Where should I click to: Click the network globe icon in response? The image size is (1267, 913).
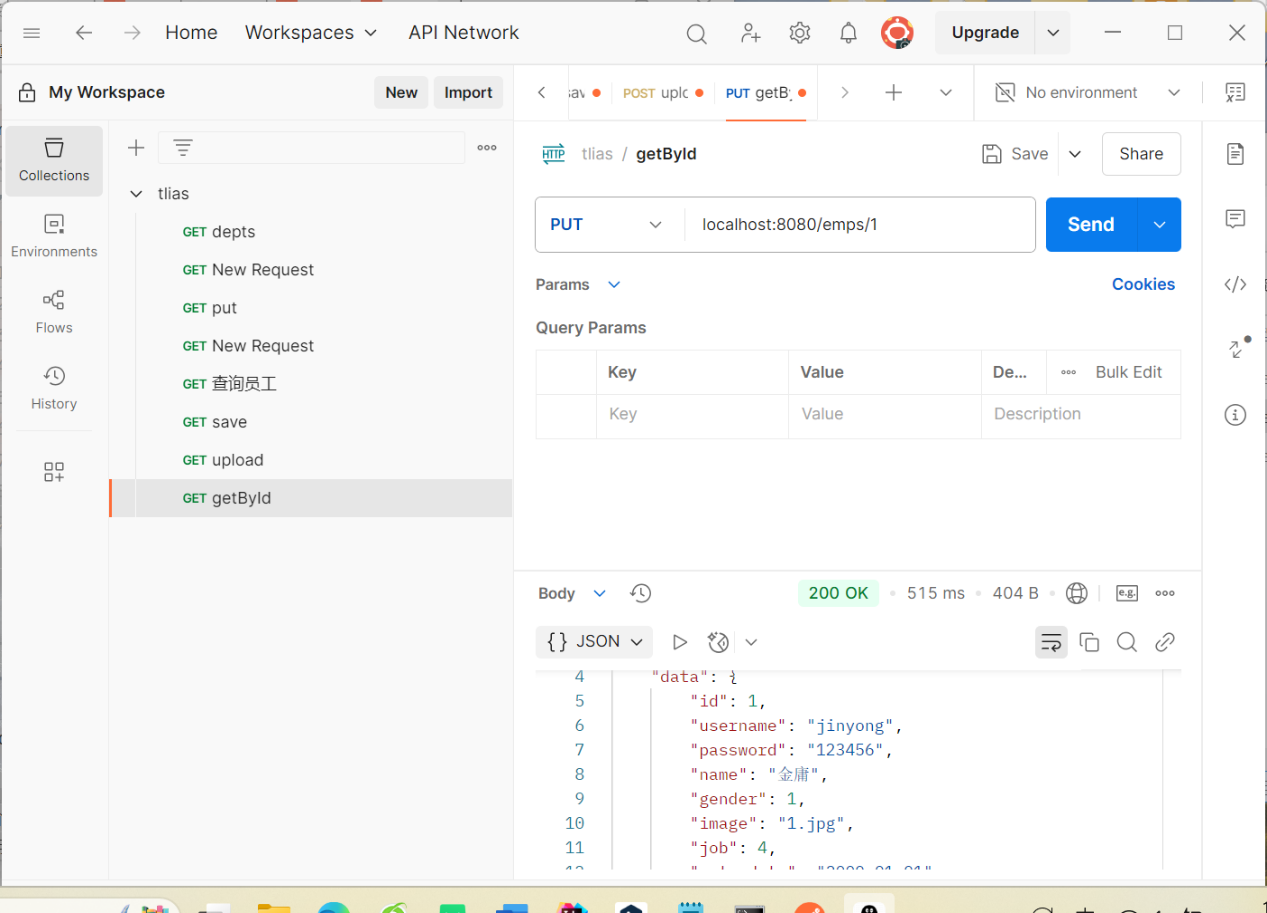[x=1077, y=593]
